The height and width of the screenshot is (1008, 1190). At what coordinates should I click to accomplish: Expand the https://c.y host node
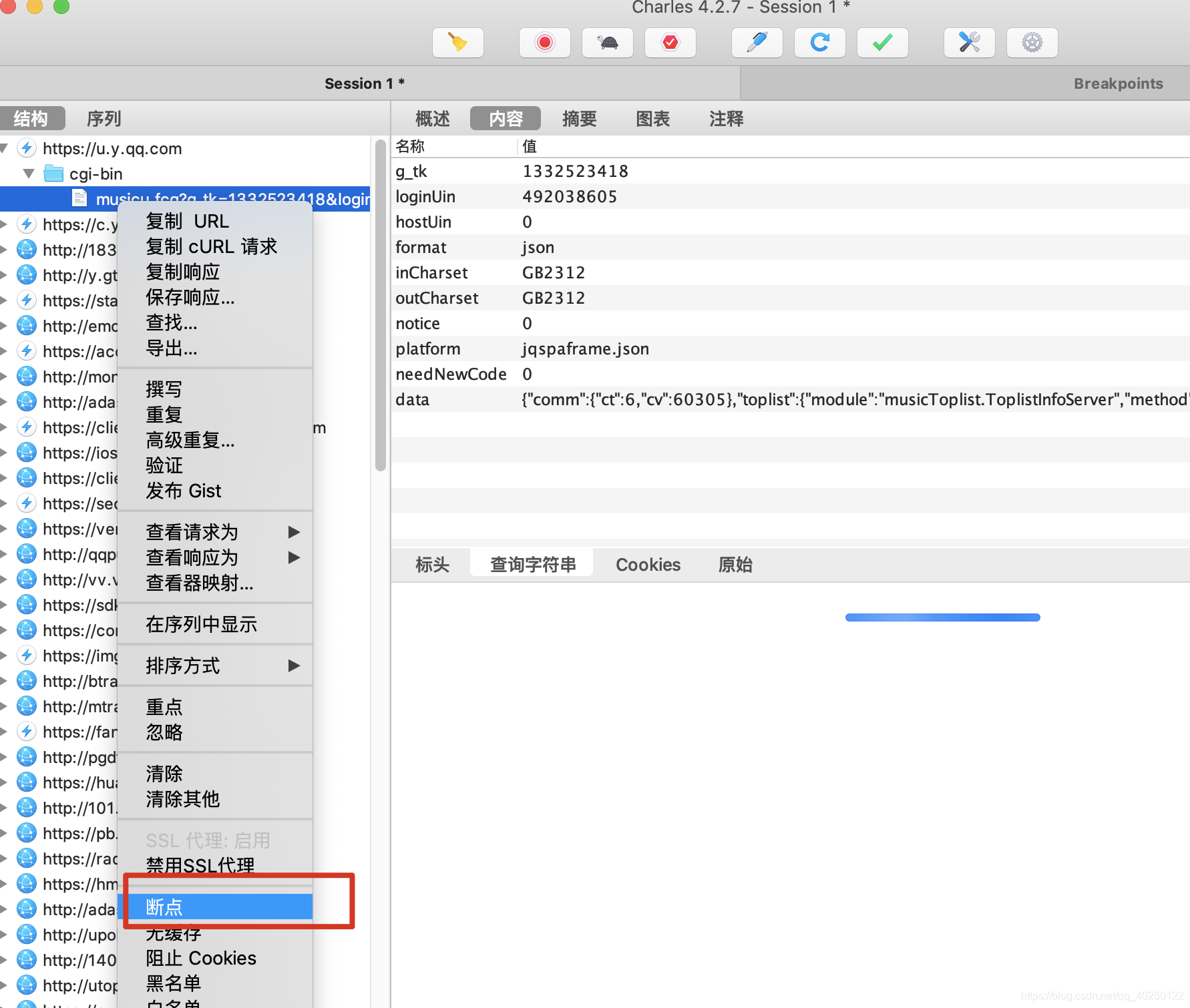(x=4, y=224)
